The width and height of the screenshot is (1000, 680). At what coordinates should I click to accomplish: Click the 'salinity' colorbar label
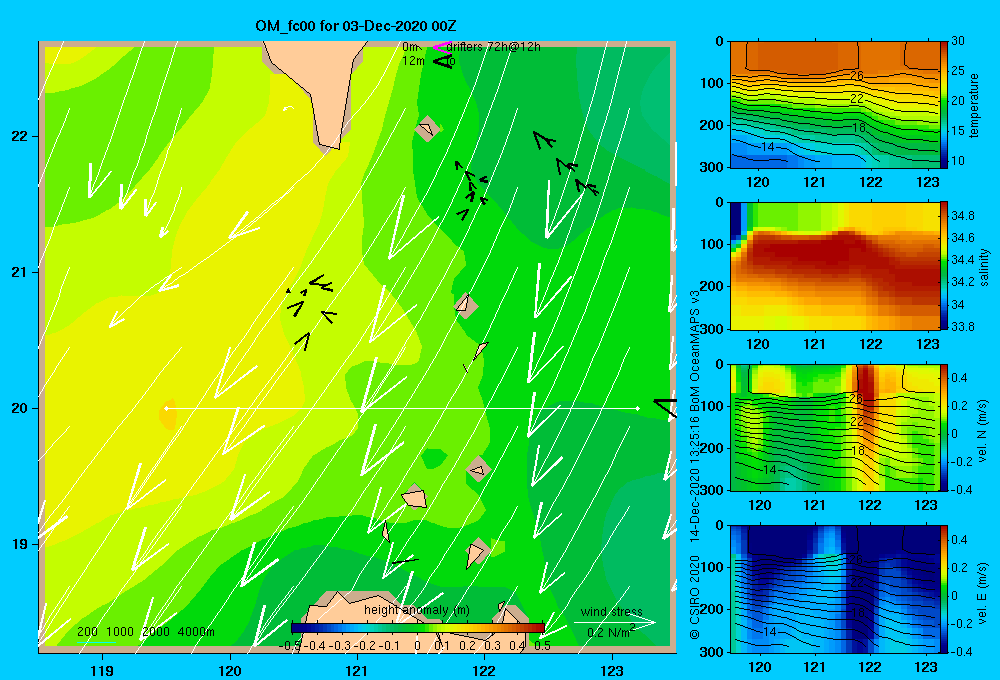(x=985, y=267)
